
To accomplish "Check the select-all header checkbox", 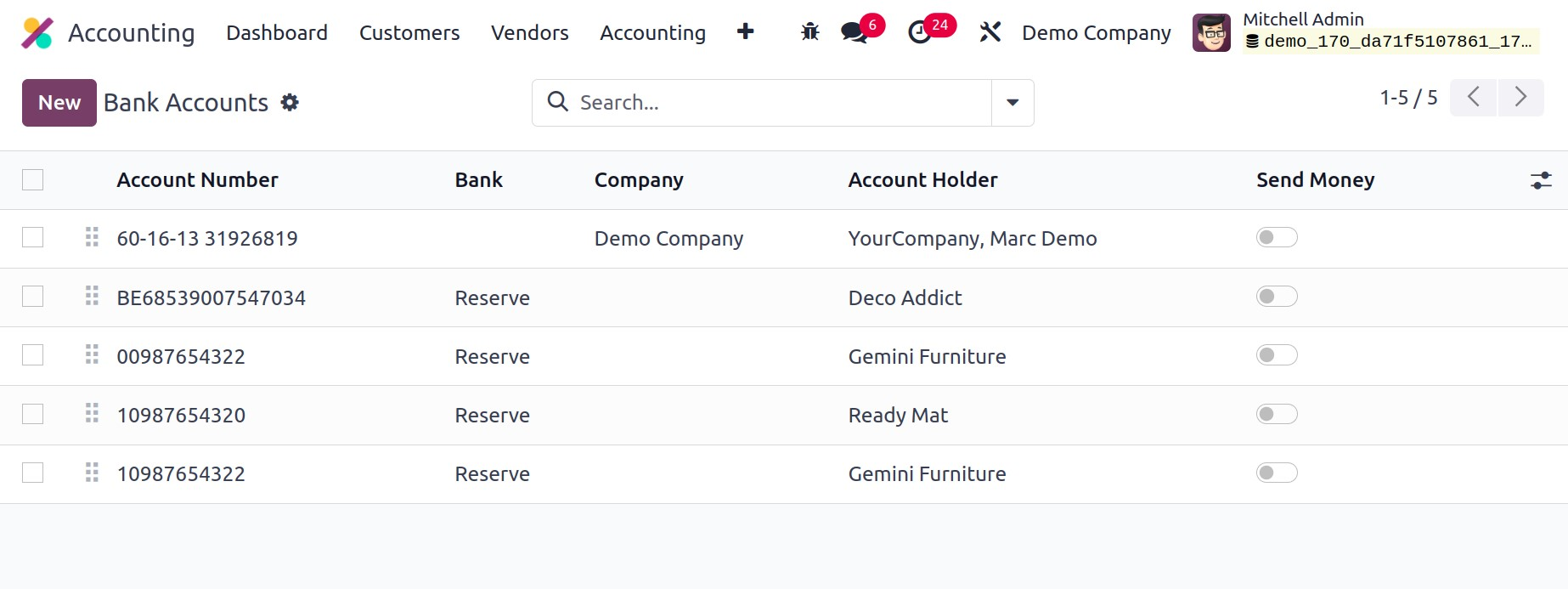I will (33, 180).
